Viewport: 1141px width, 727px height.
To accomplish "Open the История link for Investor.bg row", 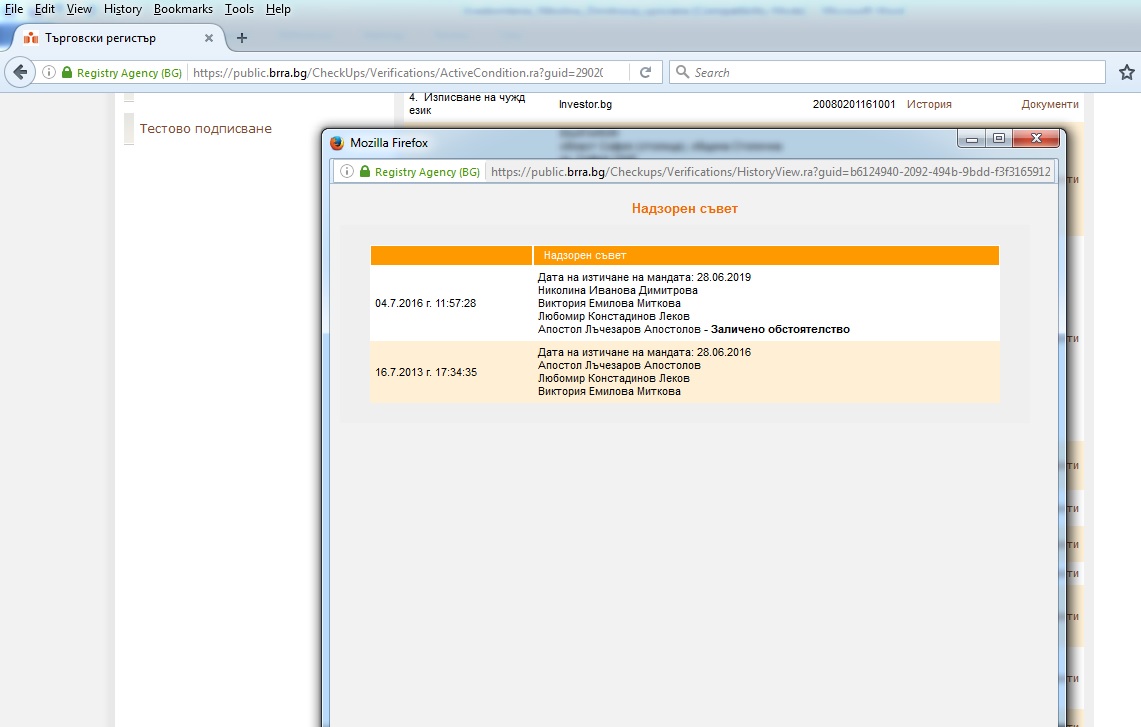I will point(929,104).
